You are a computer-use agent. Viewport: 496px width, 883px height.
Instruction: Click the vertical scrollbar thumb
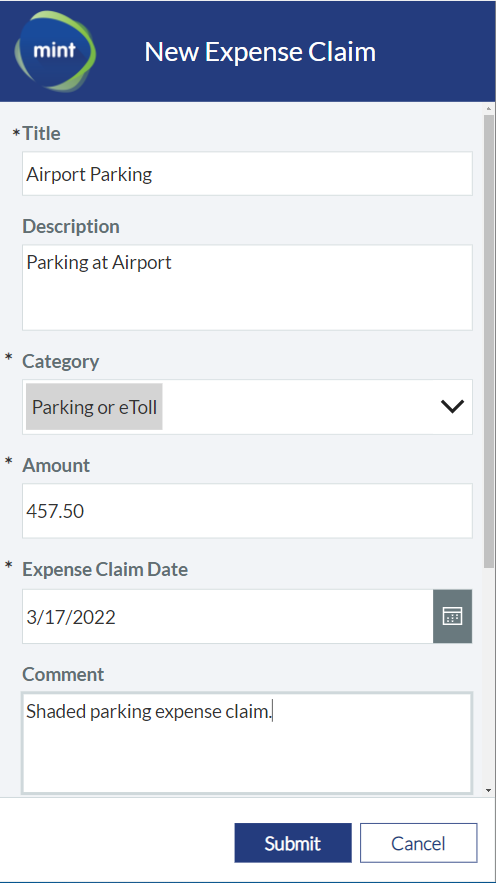pyautogui.click(x=489, y=341)
